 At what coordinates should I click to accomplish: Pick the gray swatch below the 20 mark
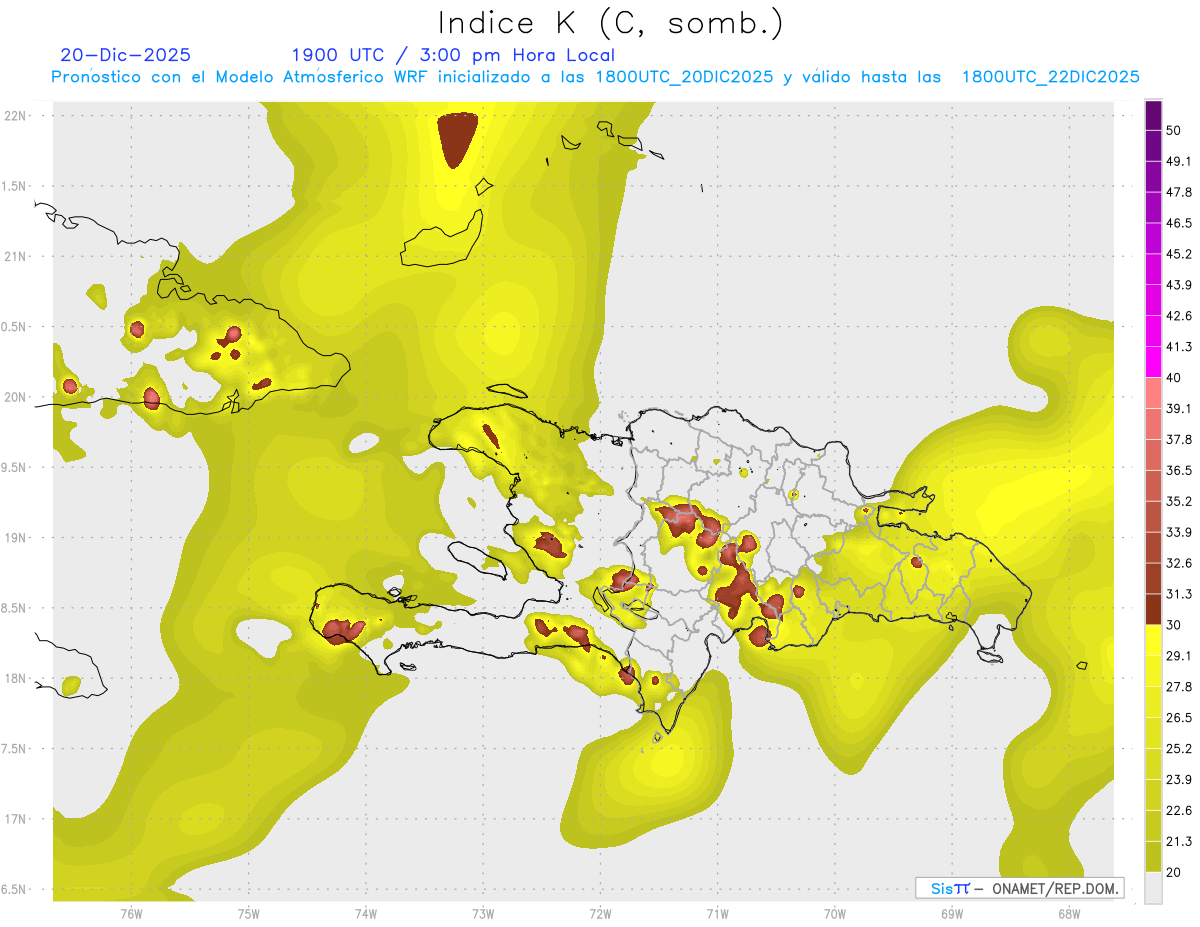tap(1153, 888)
